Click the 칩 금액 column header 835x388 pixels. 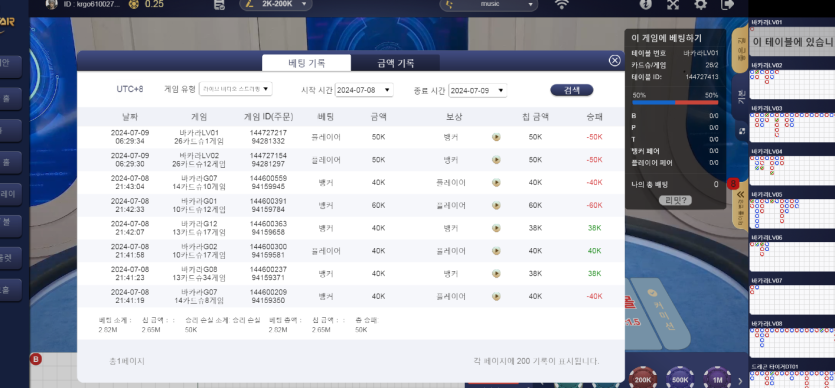point(535,117)
